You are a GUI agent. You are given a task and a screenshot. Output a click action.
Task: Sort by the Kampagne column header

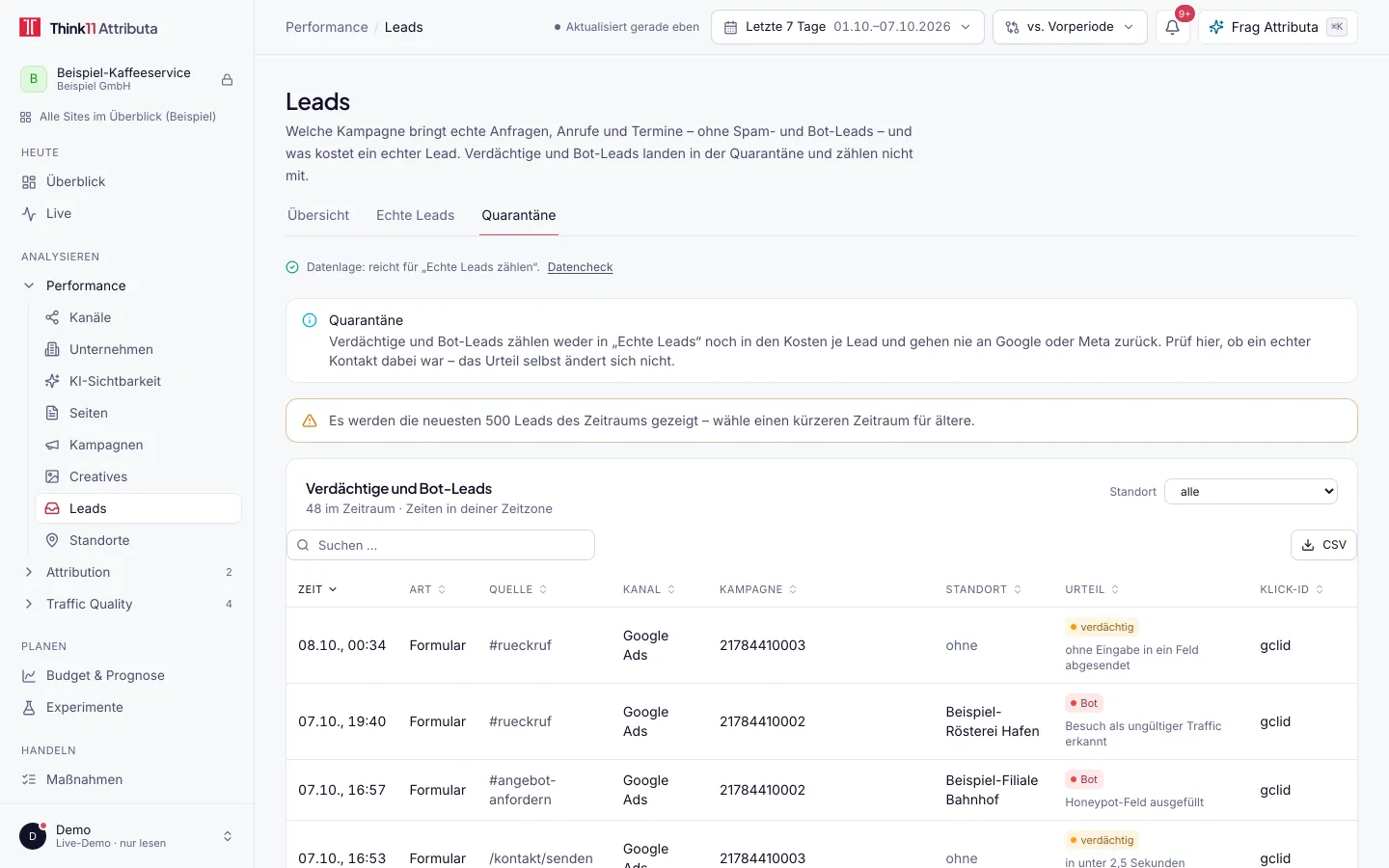point(758,589)
